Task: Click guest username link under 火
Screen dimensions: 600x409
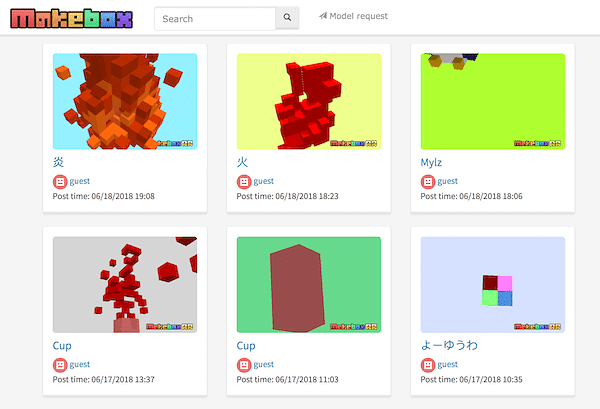Action: pos(263,182)
